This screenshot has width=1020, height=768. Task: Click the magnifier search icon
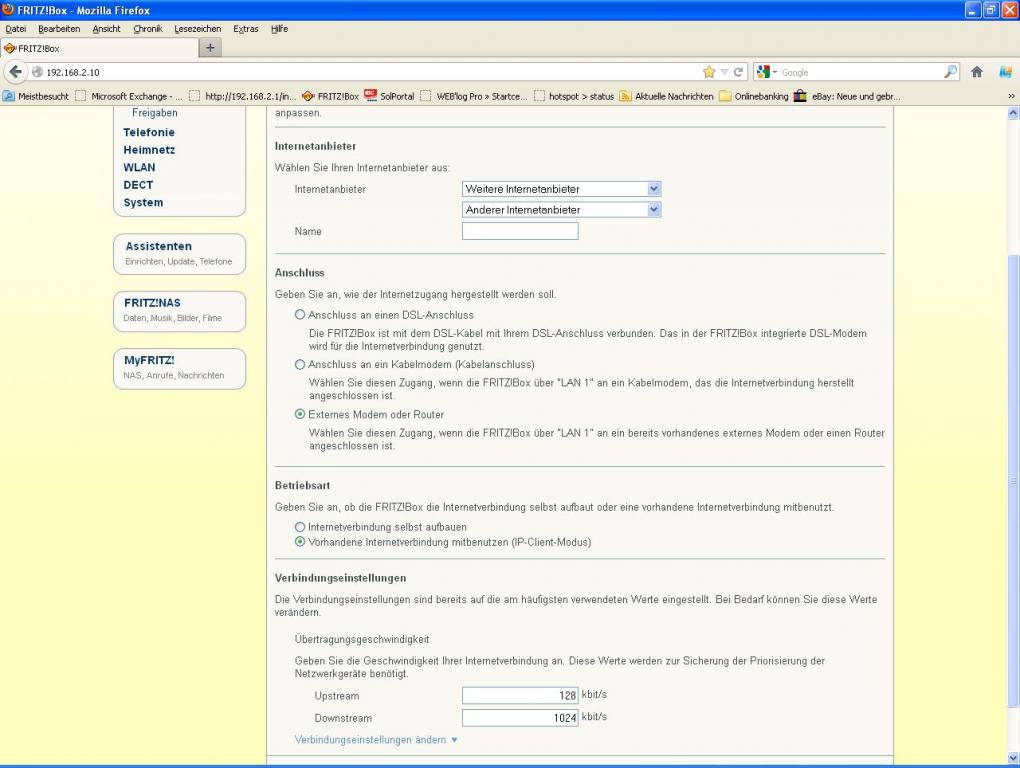(950, 72)
